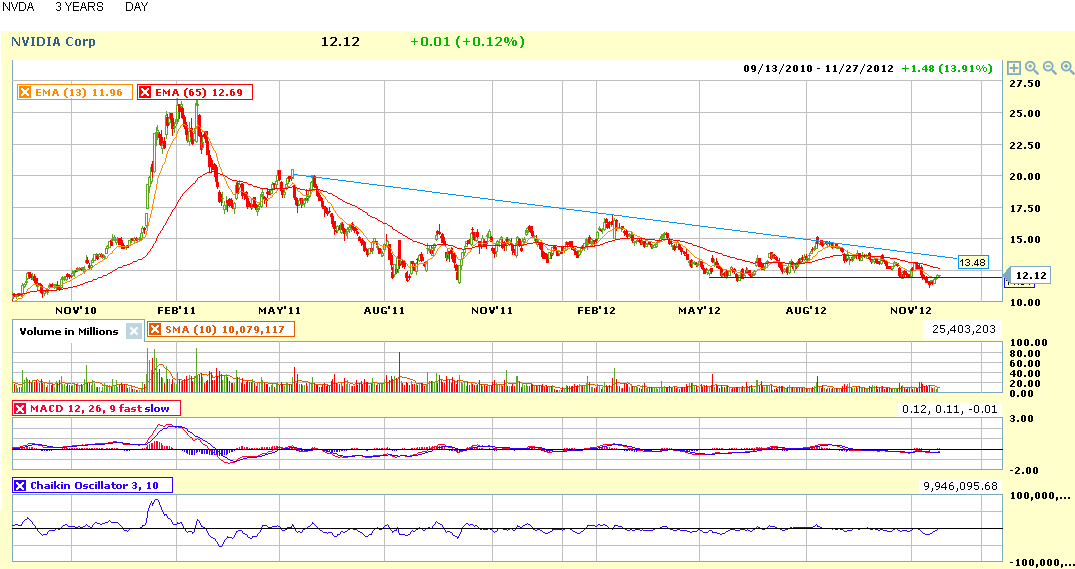The width and height of the screenshot is (1075, 569).
Task: Click the last price 12.12 in header
Action: click(340, 42)
